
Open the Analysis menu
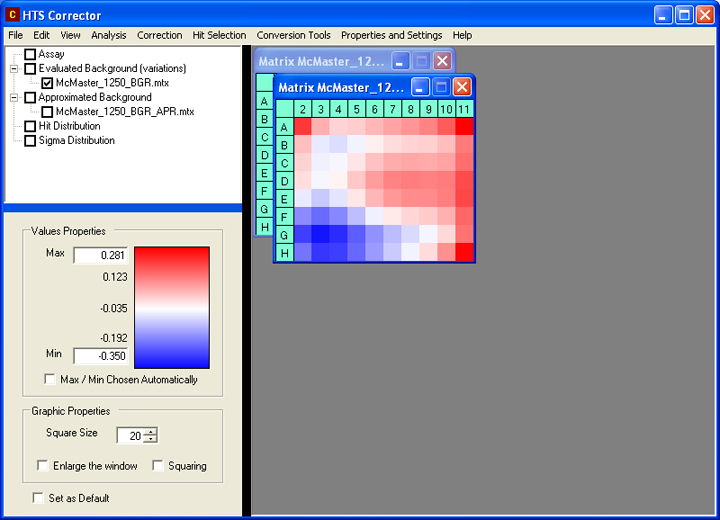coord(108,35)
